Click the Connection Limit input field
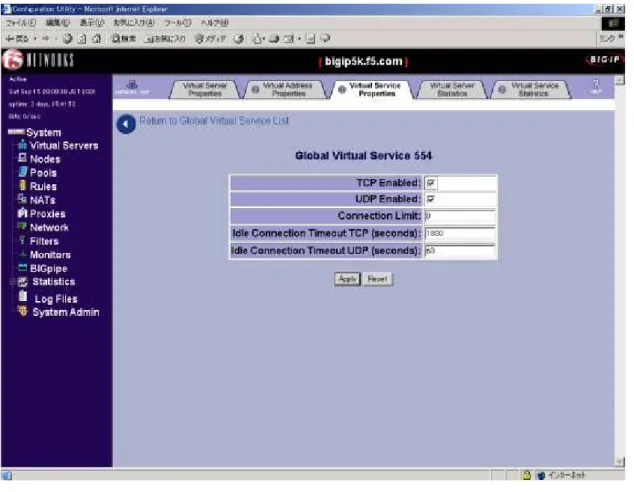This screenshot has width=634, height=492. tap(460, 216)
